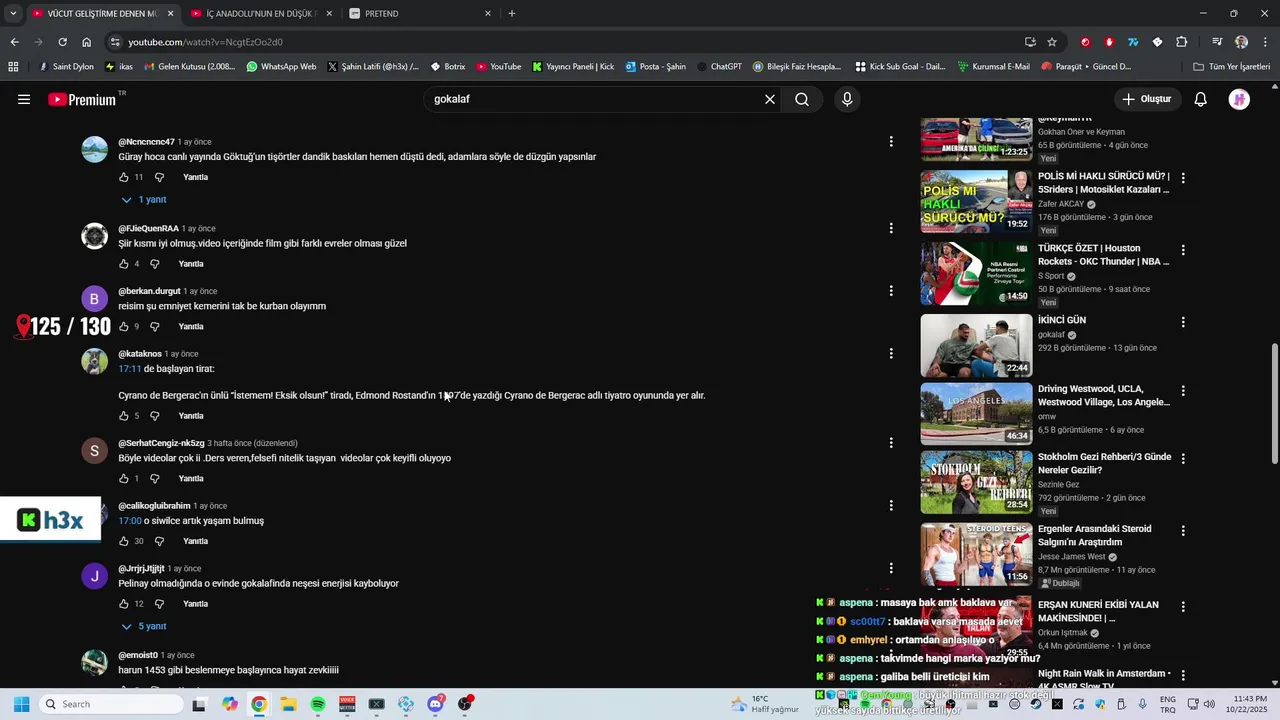The width and height of the screenshot is (1280, 720).
Task: Like the @calikogluibrahim comment
Action: click(124, 541)
